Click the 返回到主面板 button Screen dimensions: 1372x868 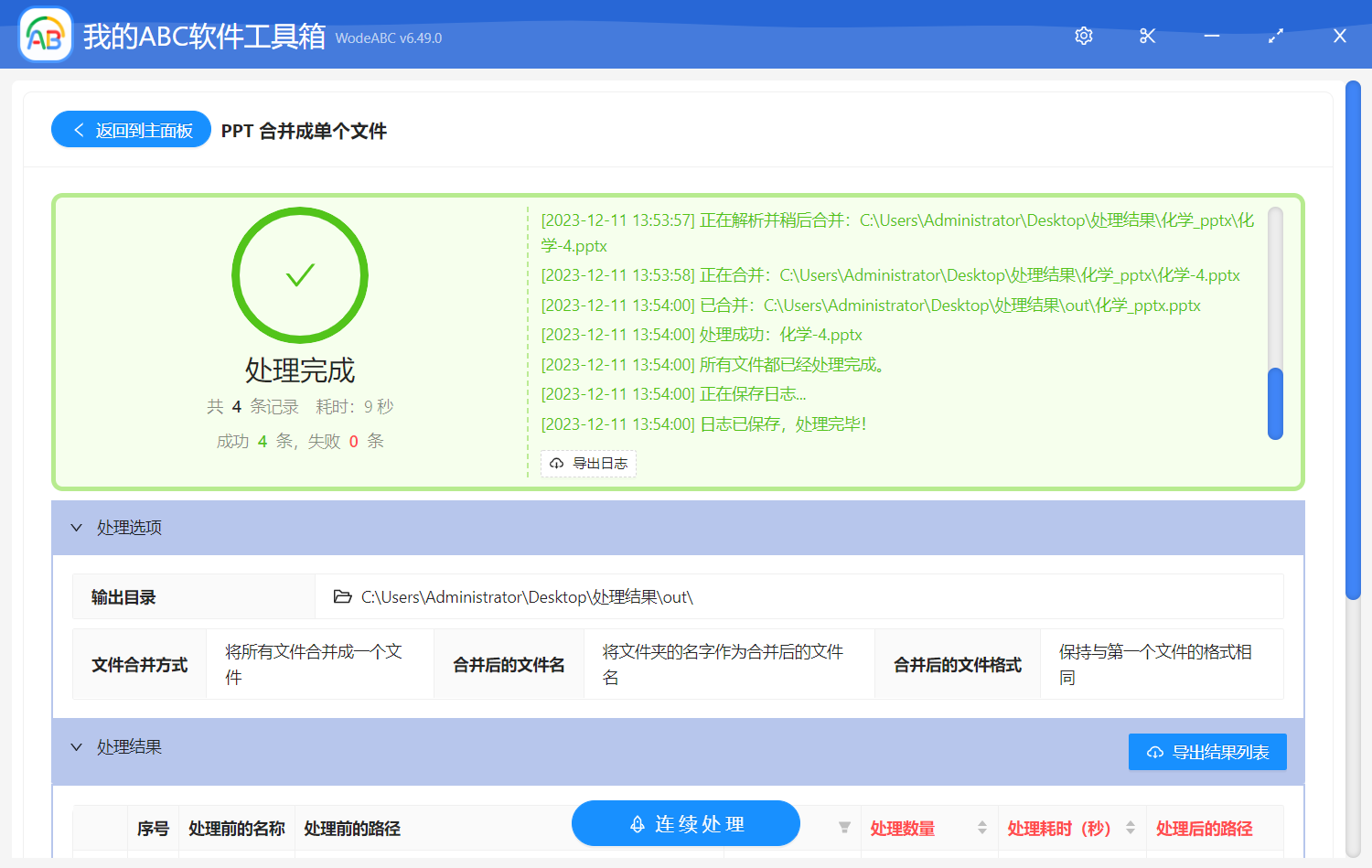click(x=131, y=129)
